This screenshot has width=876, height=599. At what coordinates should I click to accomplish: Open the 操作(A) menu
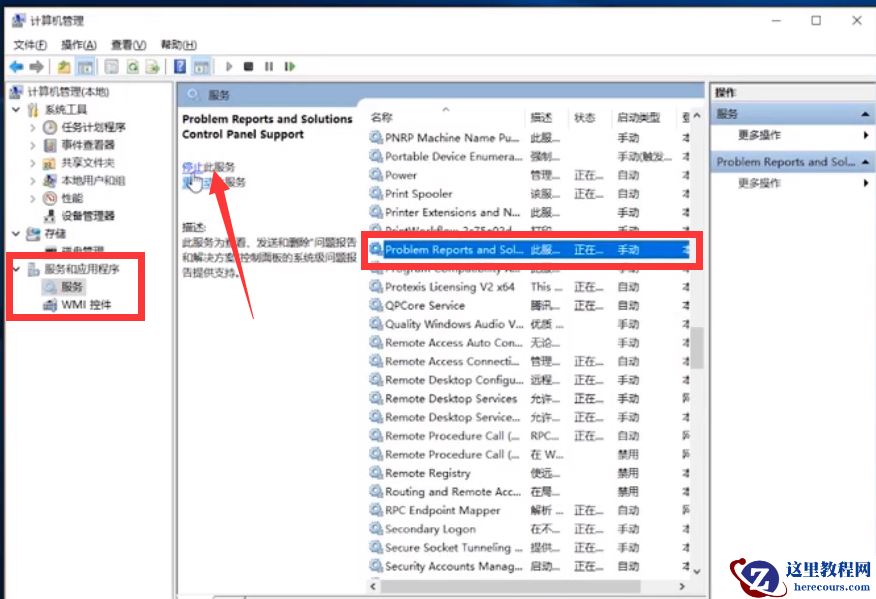(x=78, y=45)
